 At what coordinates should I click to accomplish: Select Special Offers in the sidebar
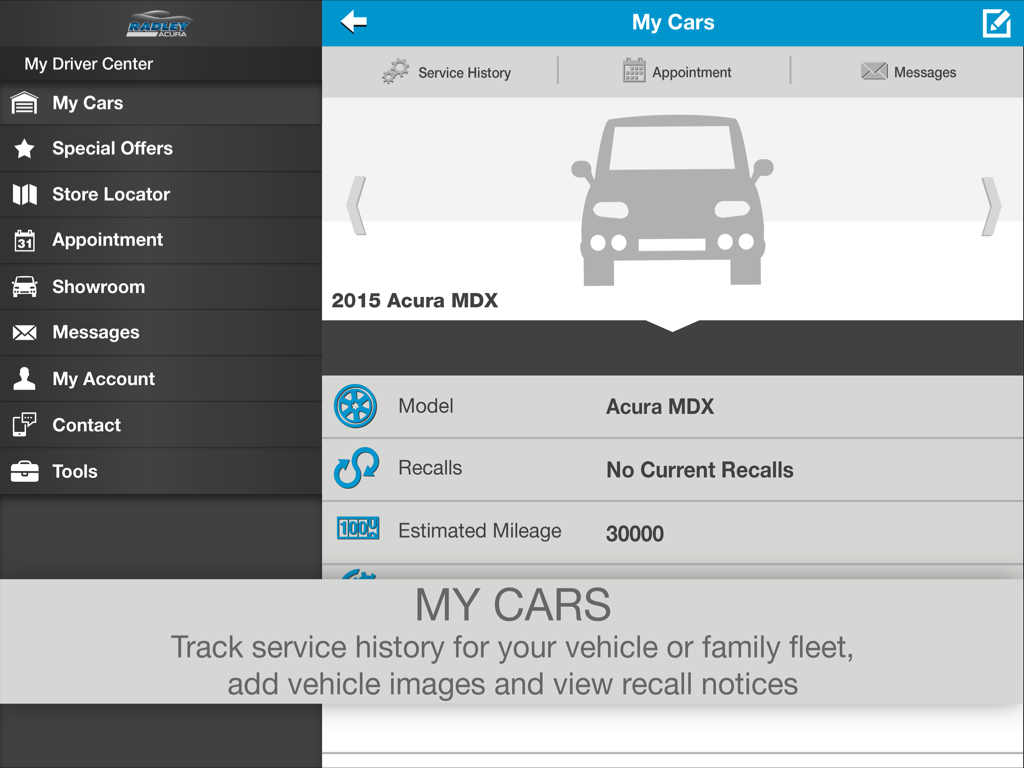(x=161, y=149)
